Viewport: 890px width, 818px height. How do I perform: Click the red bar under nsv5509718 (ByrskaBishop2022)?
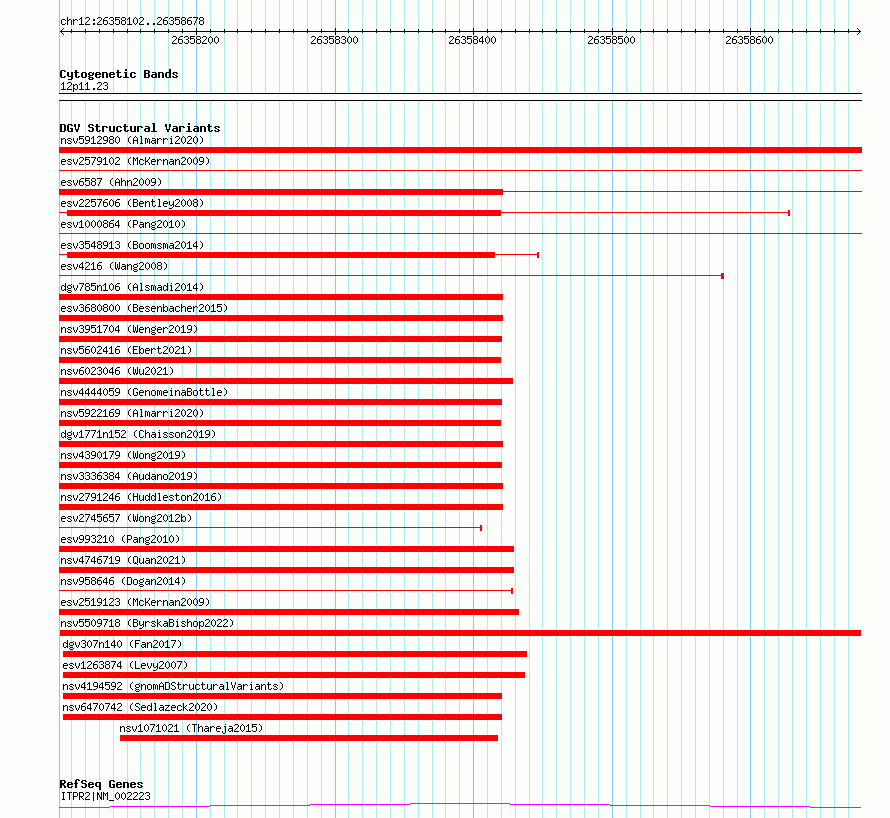click(460, 633)
